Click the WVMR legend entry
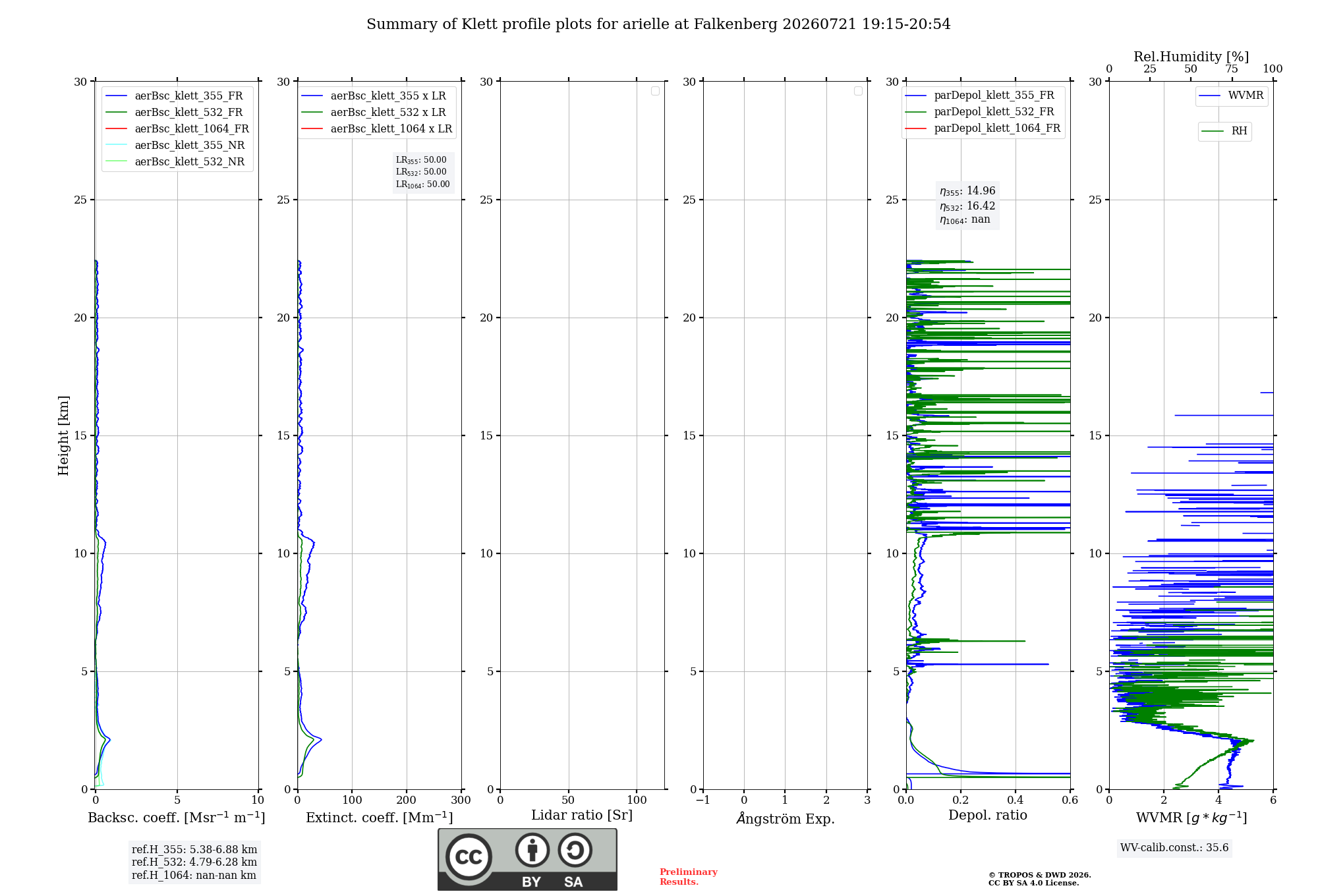Viewport: 1318px width, 896px height. click(x=1231, y=96)
